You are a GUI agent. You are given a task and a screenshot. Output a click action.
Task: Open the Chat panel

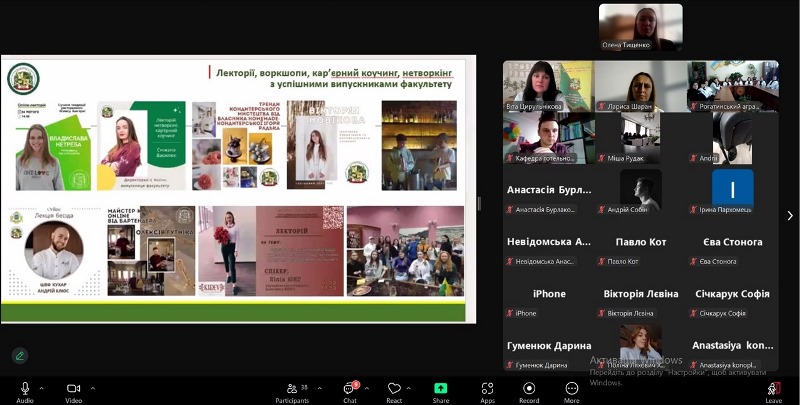click(x=349, y=388)
